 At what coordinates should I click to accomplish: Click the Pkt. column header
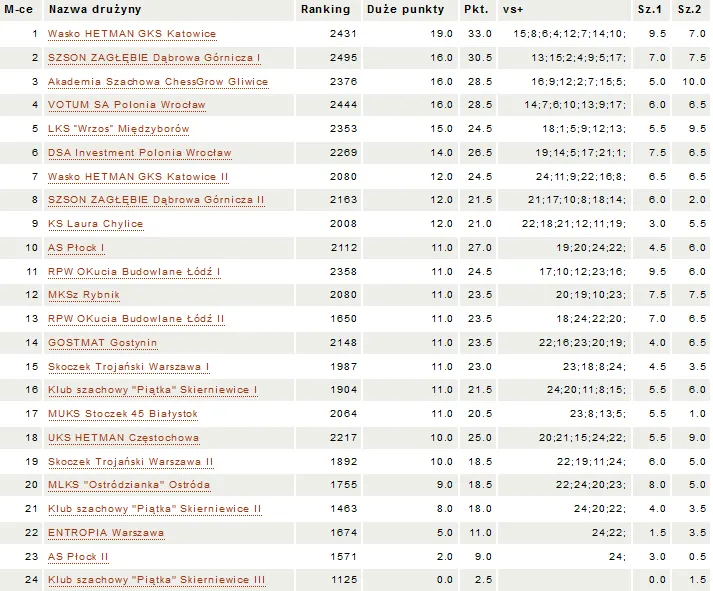pyautogui.click(x=476, y=9)
